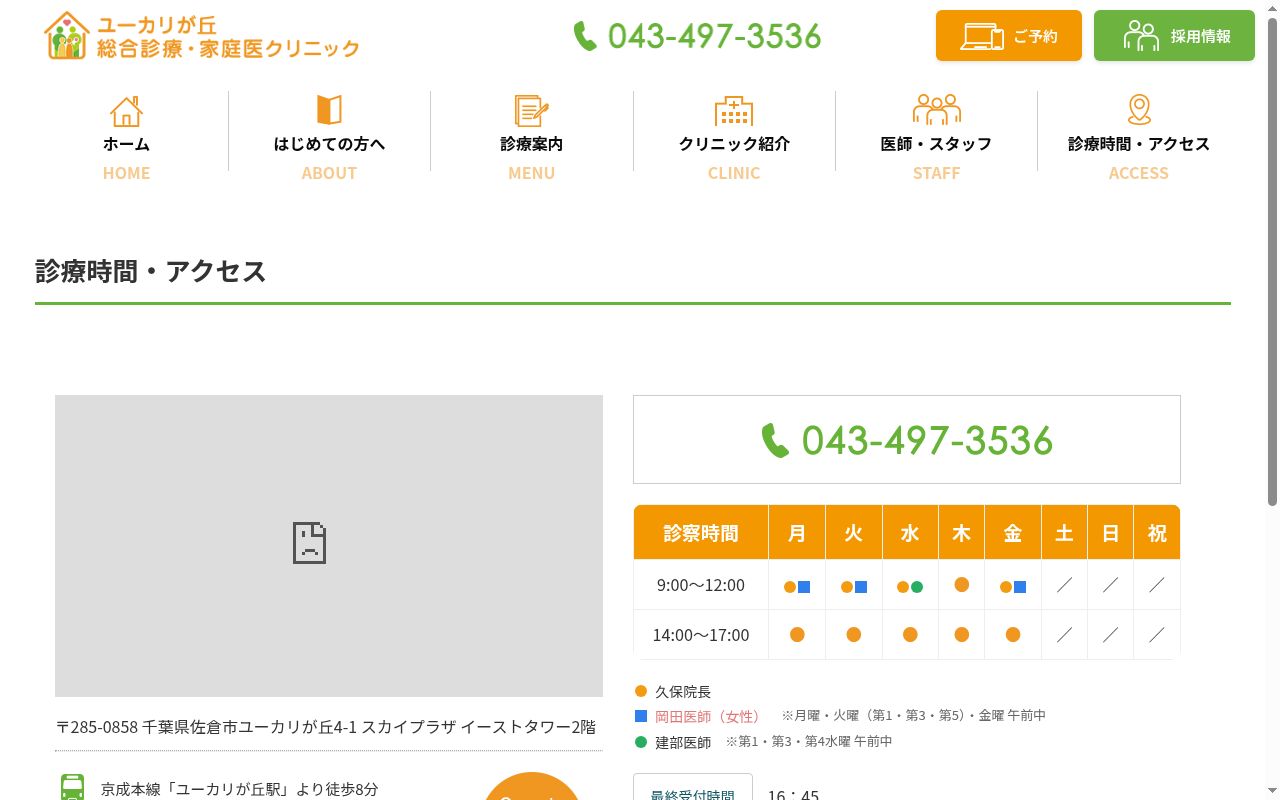Screen dimensions: 1280x800
Task: Click the 診療時間・アクセス page heading
Action: point(151,271)
